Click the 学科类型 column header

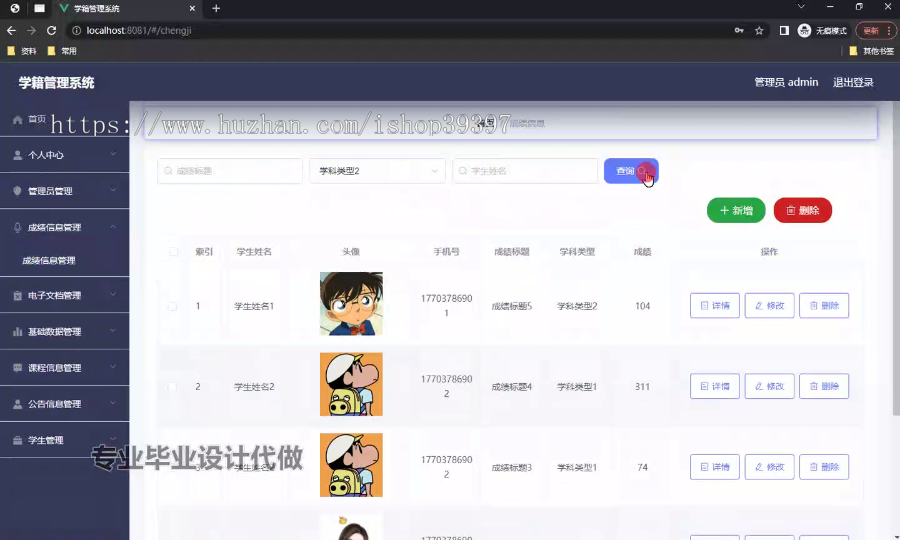coord(577,252)
